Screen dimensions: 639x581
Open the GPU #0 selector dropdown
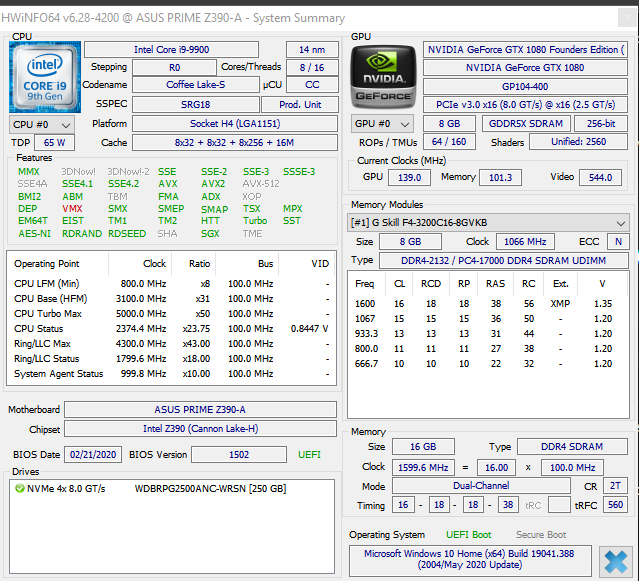[x=383, y=124]
